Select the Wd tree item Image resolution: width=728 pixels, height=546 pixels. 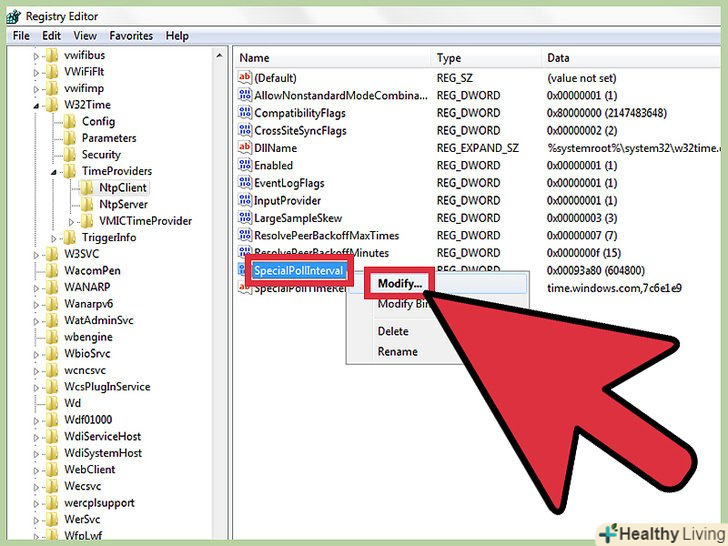[x=72, y=403]
